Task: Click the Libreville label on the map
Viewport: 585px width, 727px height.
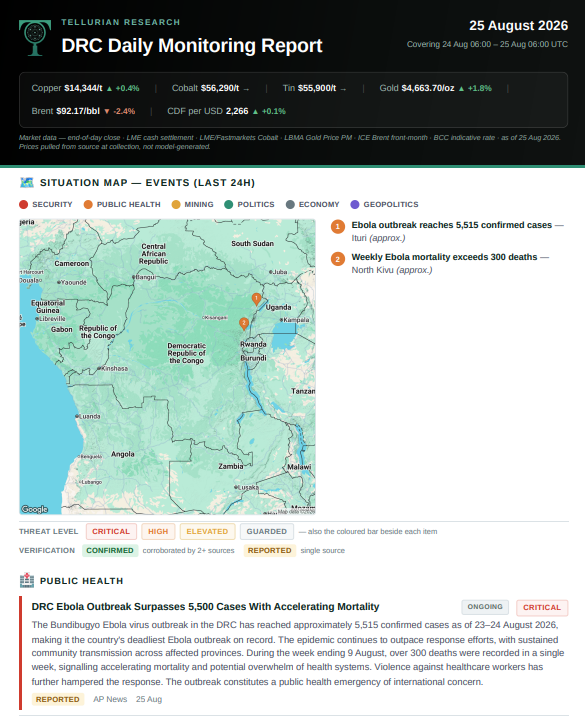Action: (52, 319)
